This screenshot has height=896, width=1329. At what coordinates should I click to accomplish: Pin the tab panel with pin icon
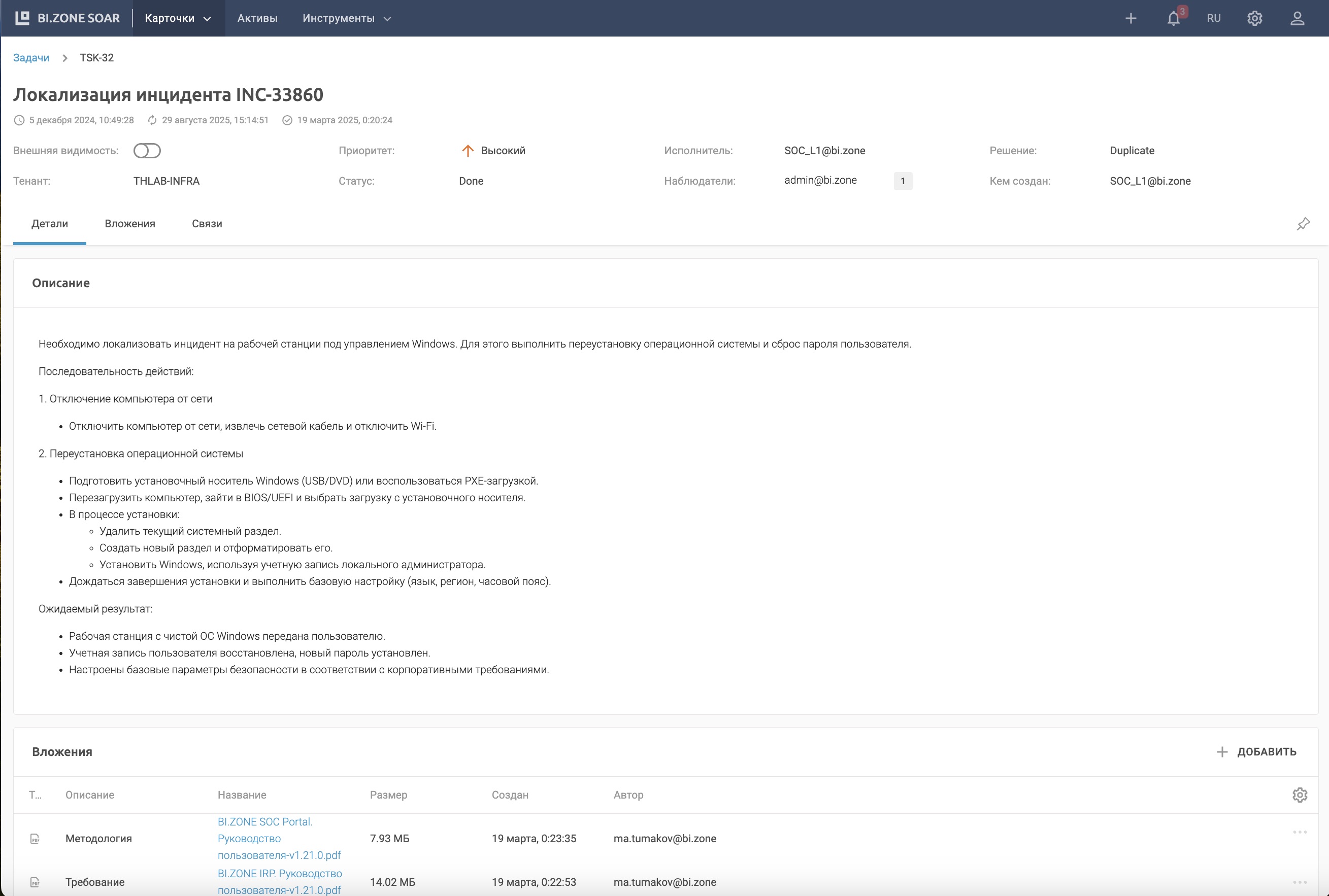1303,224
